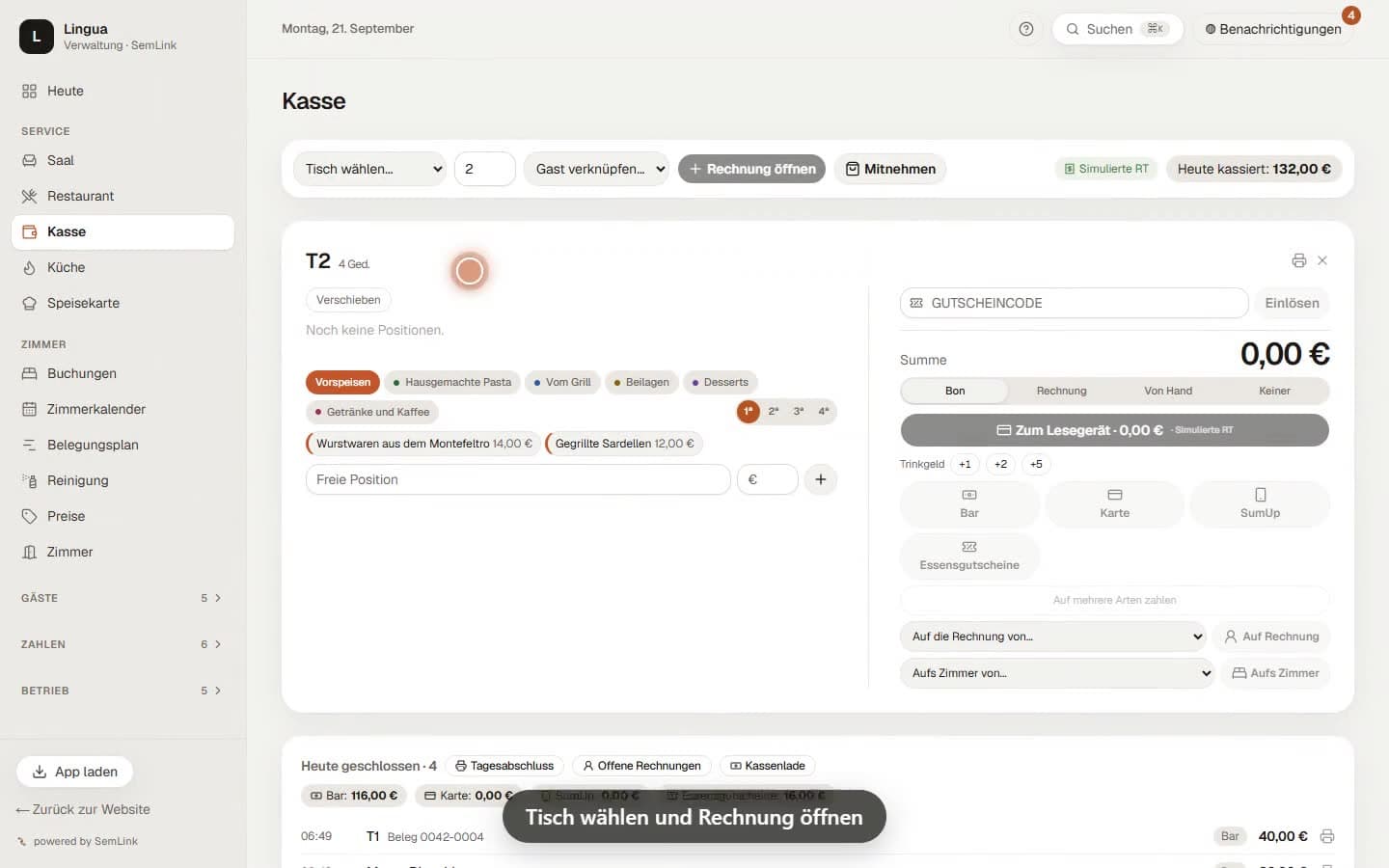Screen dimensions: 1389x868
Task: Print the 06:49 T1 receipt
Action: [1327, 836]
